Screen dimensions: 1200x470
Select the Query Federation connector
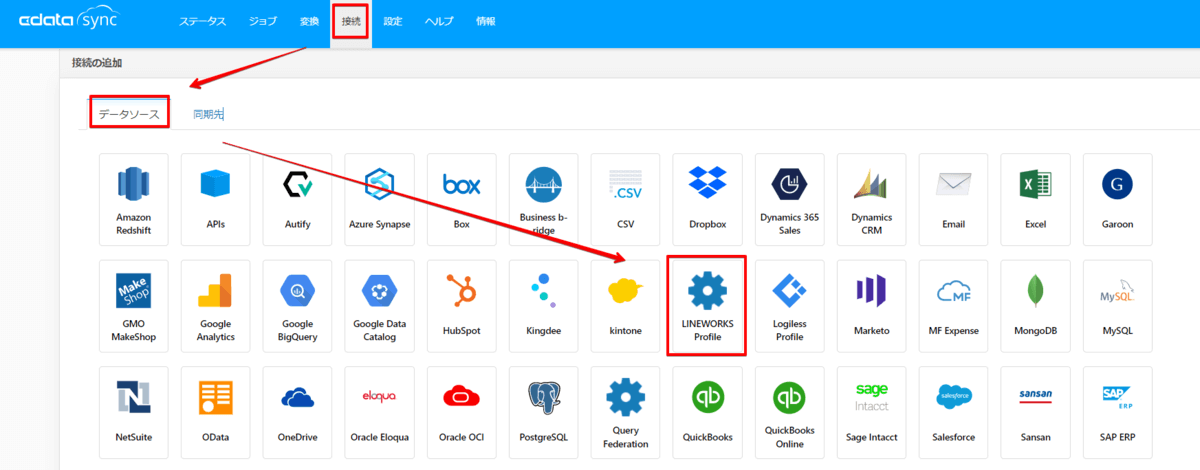coord(626,412)
